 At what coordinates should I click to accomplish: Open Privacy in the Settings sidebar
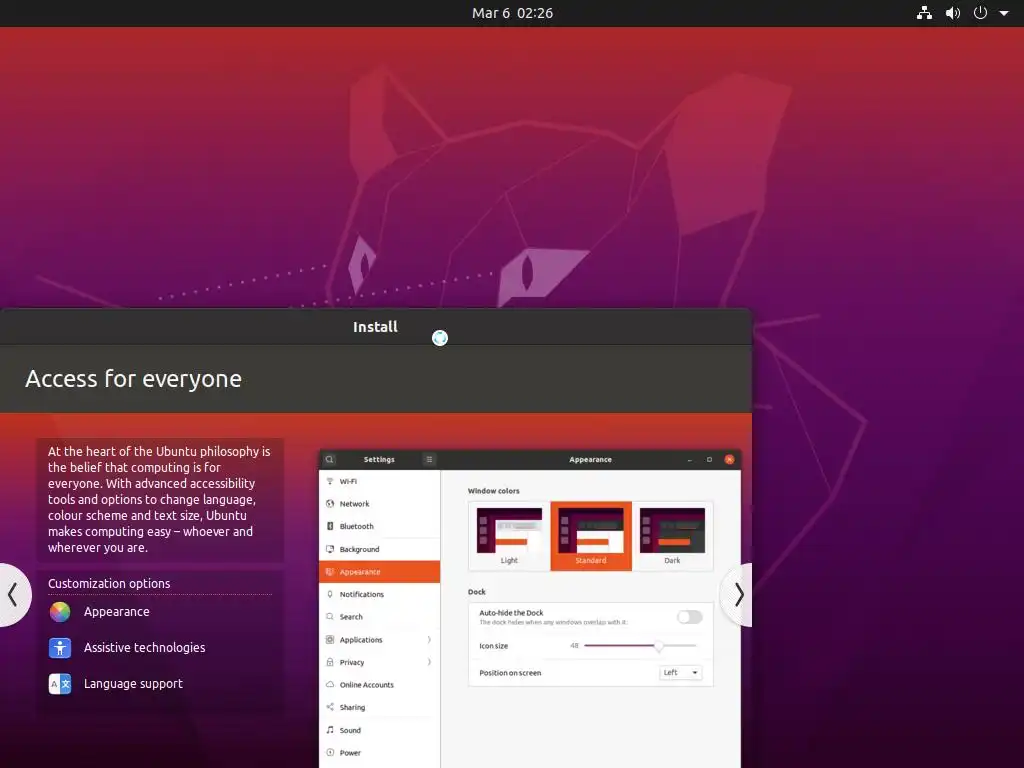[379, 662]
